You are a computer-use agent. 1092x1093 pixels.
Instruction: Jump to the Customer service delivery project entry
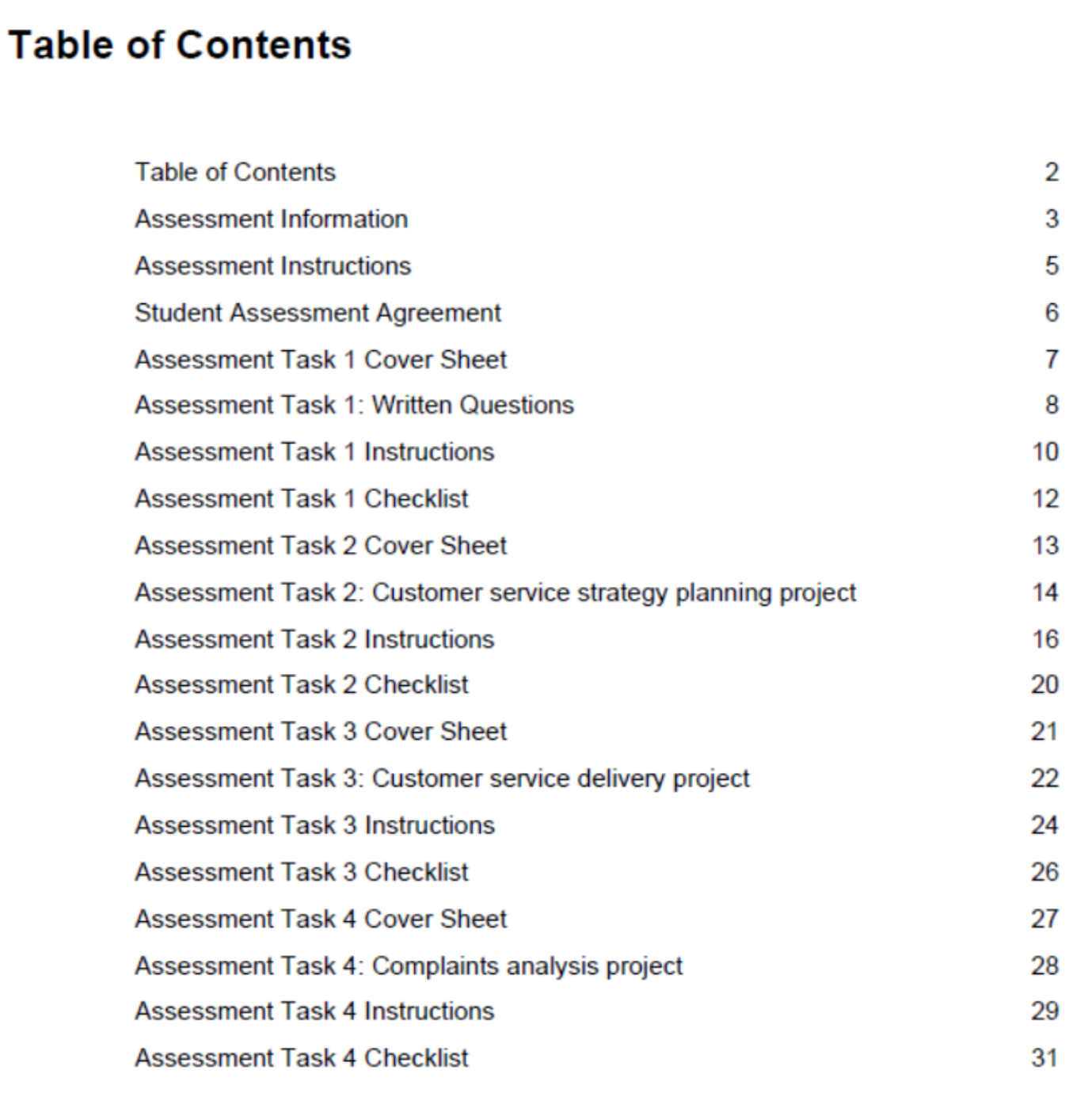[x=442, y=779]
